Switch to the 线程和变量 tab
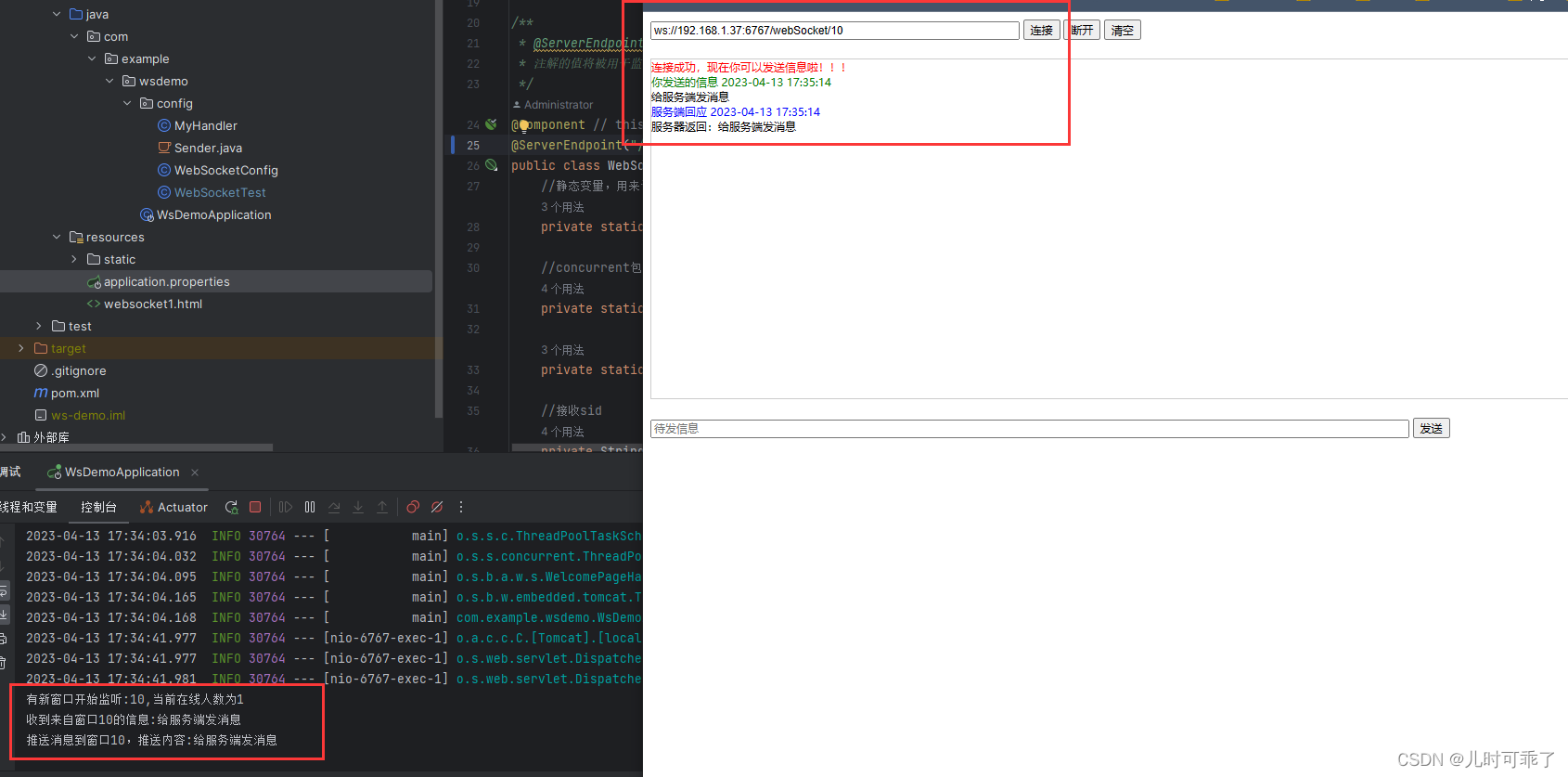The height and width of the screenshot is (777, 1568). point(29,507)
